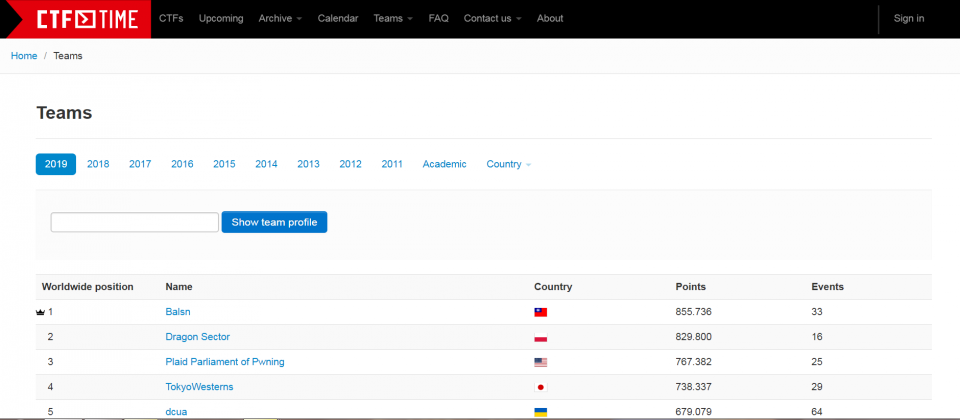Image resolution: width=960 pixels, height=420 pixels.
Task: Click the Worldwide position column header
Action: (x=88, y=287)
